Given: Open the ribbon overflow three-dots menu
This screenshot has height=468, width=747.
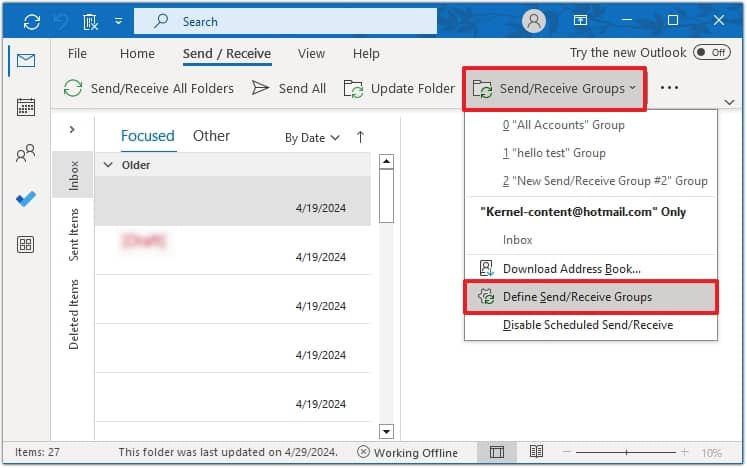Looking at the screenshot, I should pyautogui.click(x=669, y=88).
